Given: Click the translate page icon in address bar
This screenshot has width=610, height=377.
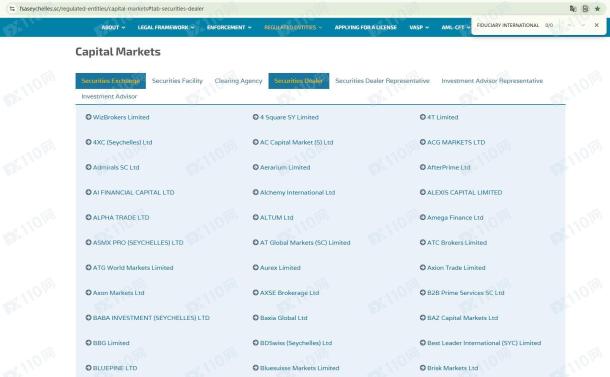Looking at the screenshot, I should coord(573,9).
